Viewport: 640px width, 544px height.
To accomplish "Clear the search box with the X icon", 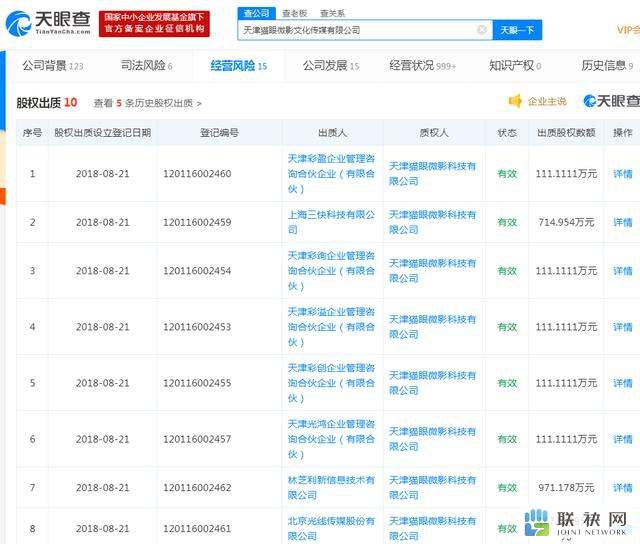I will 482,30.
